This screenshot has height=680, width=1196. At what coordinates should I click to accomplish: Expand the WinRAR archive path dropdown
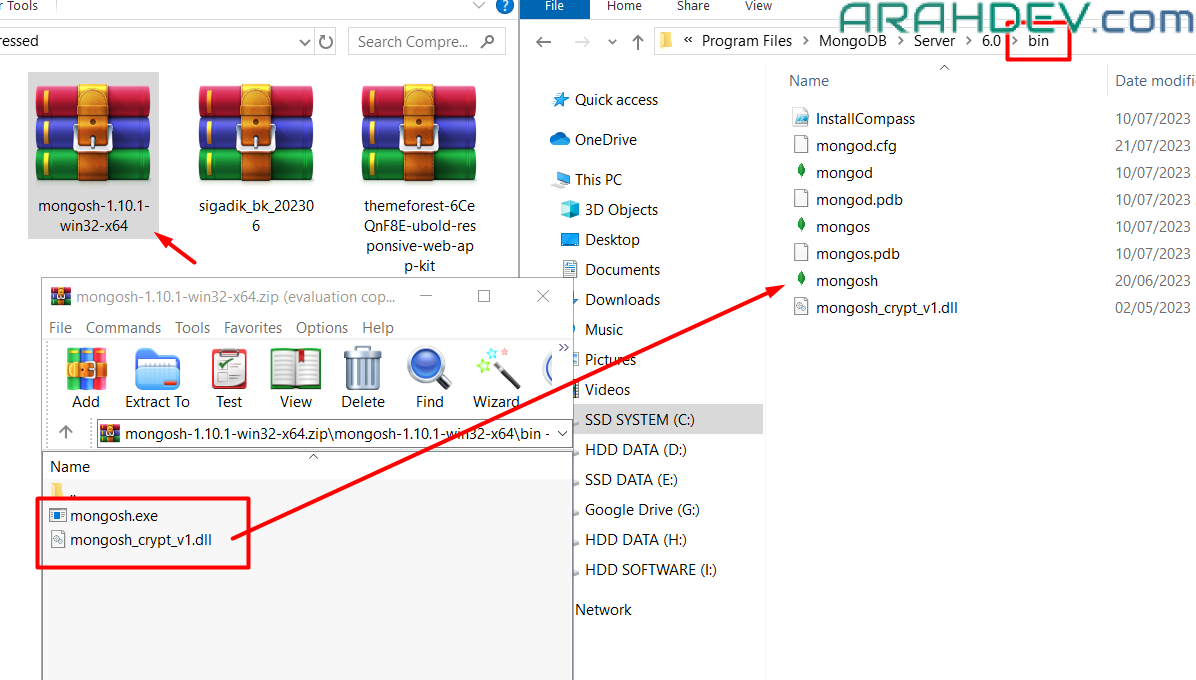(x=562, y=433)
